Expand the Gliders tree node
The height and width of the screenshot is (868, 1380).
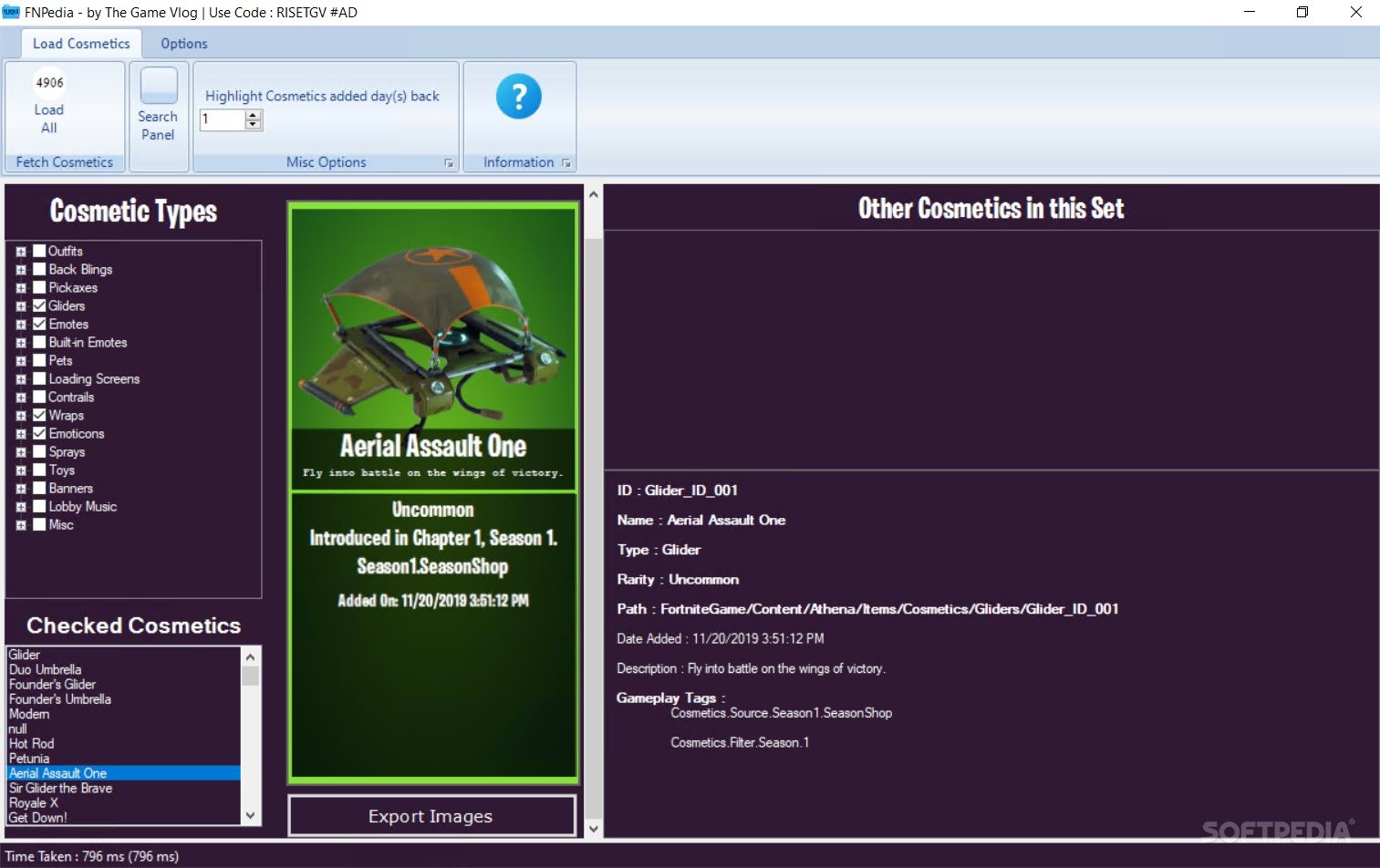click(x=21, y=306)
